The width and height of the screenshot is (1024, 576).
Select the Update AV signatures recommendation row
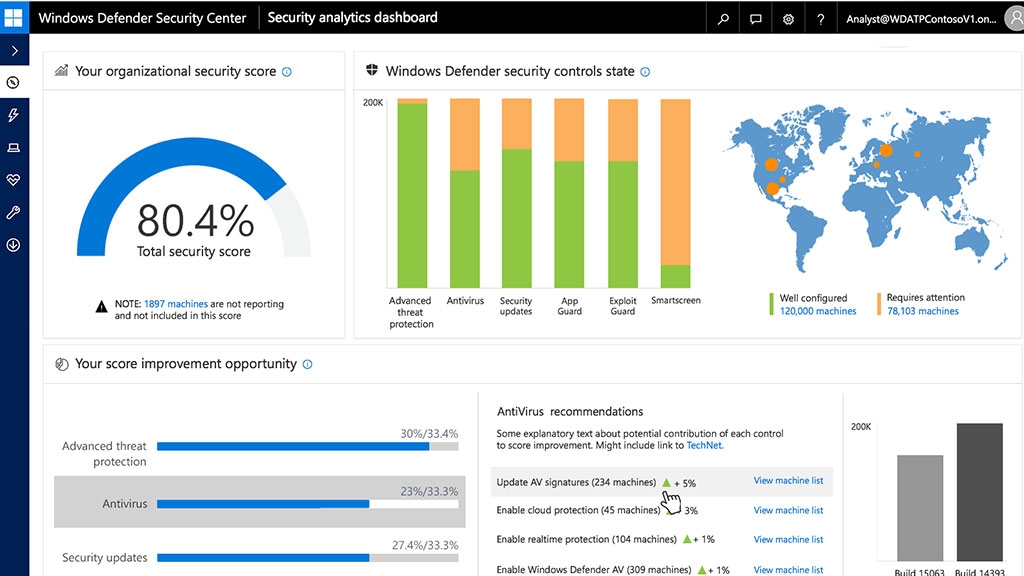pyautogui.click(x=662, y=482)
